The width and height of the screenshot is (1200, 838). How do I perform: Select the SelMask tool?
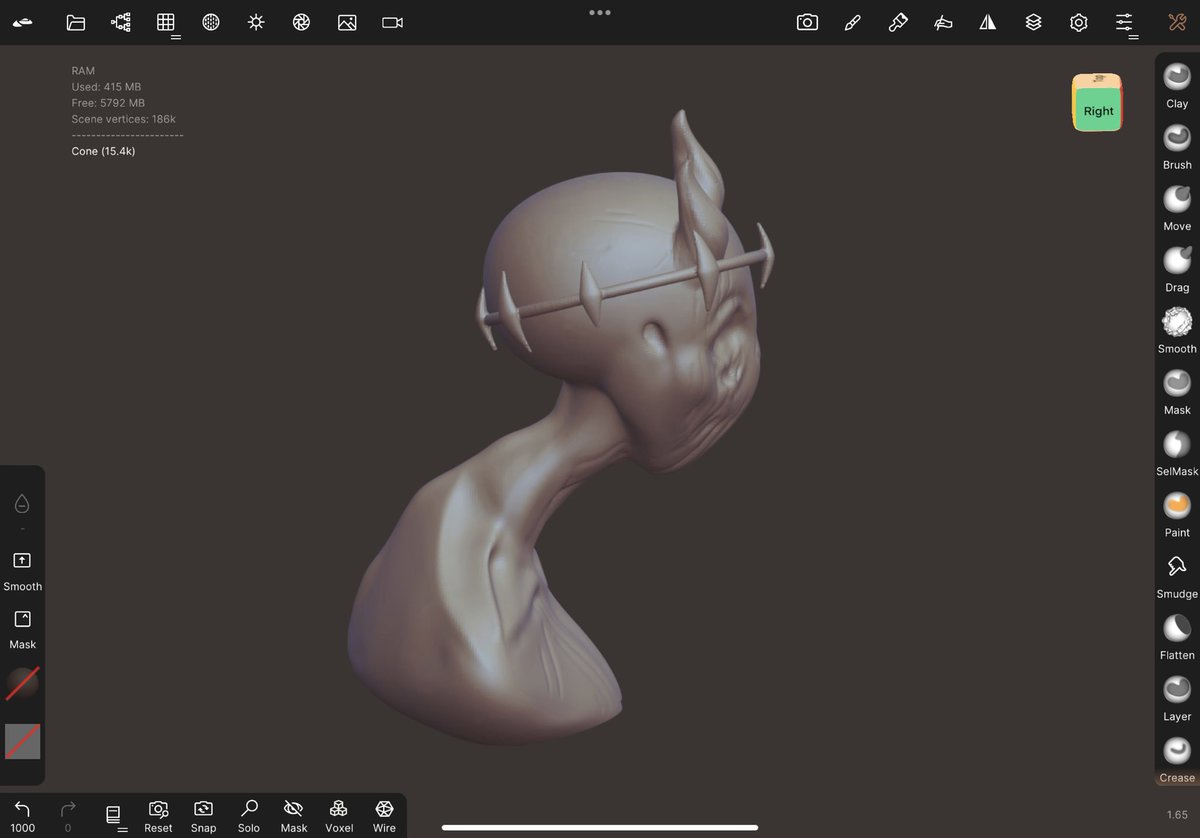point(1177,452)
